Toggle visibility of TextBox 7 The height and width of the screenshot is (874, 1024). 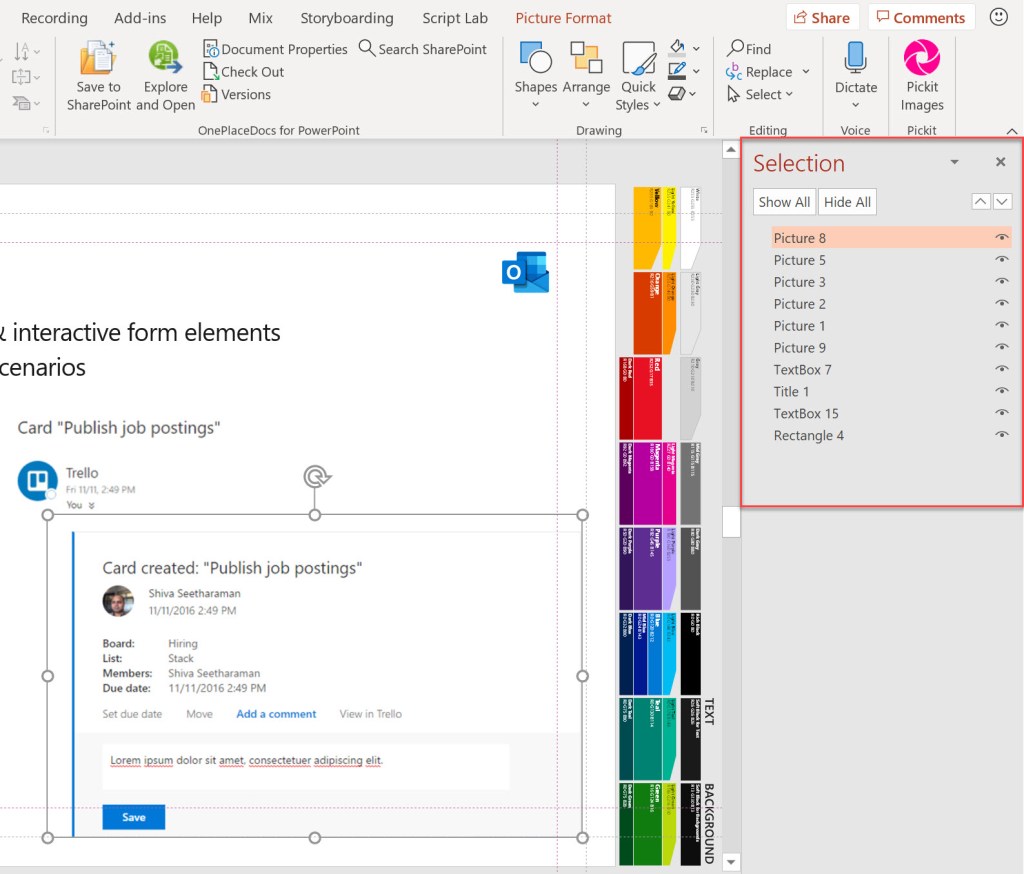(1001, 369)
